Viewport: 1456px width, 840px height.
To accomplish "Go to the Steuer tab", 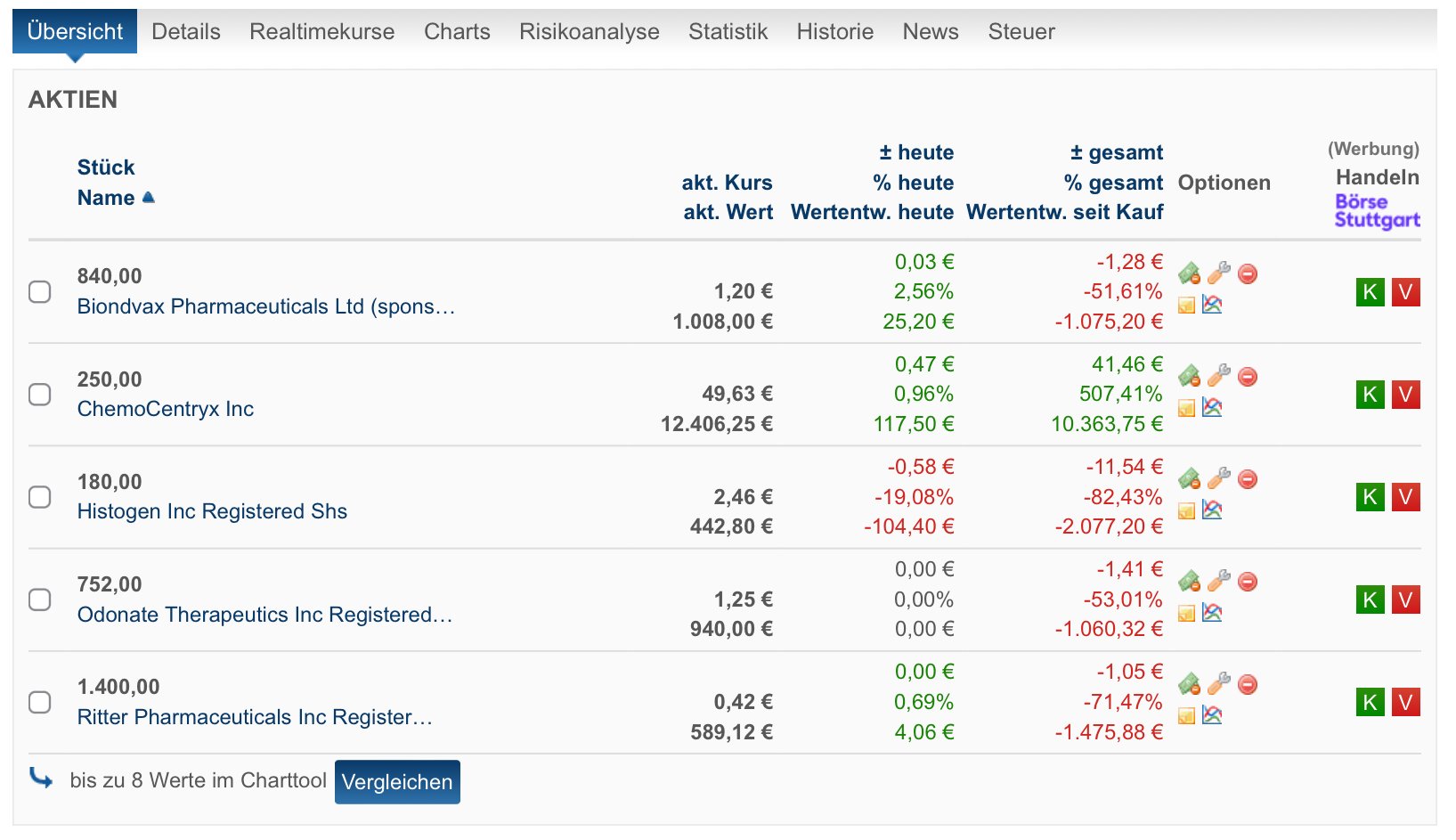I will (x=1021, y=32).
